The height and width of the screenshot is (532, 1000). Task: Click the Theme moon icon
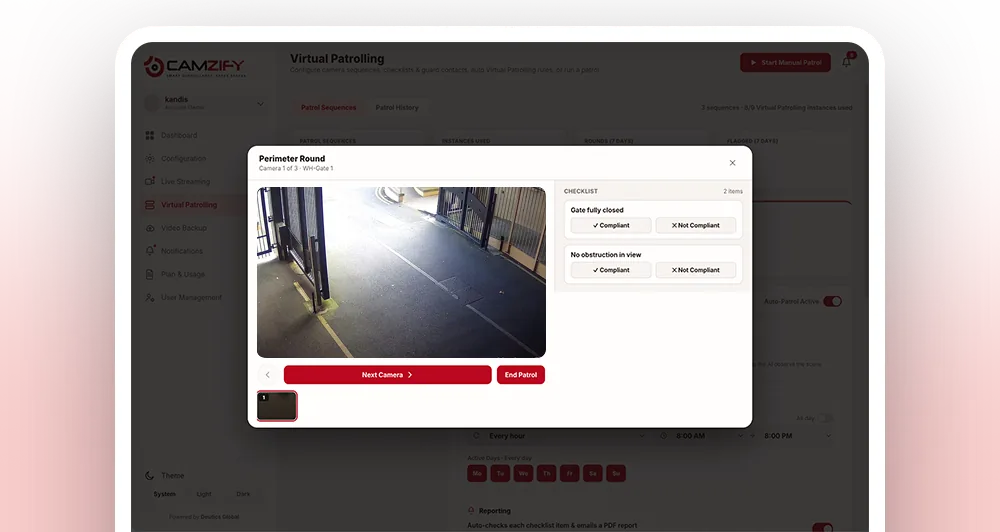click(149, 475)
